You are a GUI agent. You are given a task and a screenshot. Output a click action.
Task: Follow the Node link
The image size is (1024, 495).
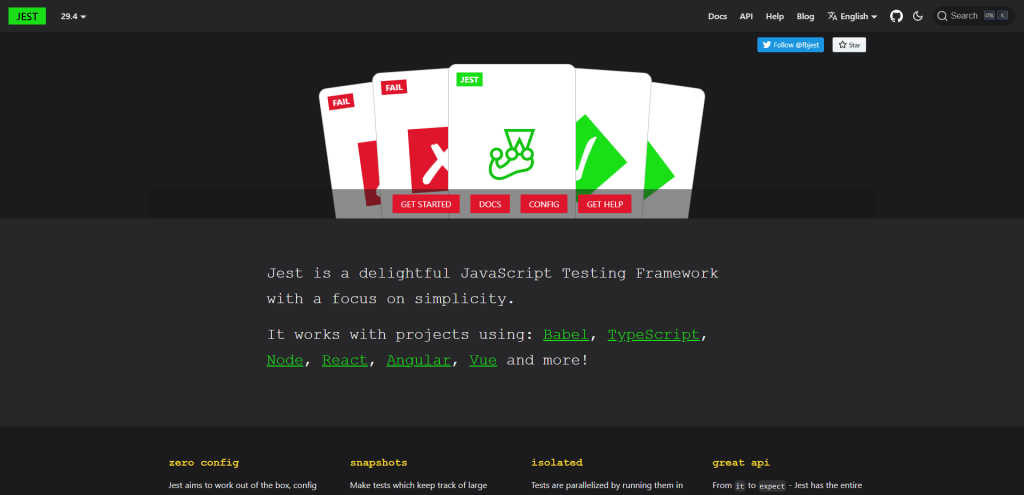click(285, 360)
